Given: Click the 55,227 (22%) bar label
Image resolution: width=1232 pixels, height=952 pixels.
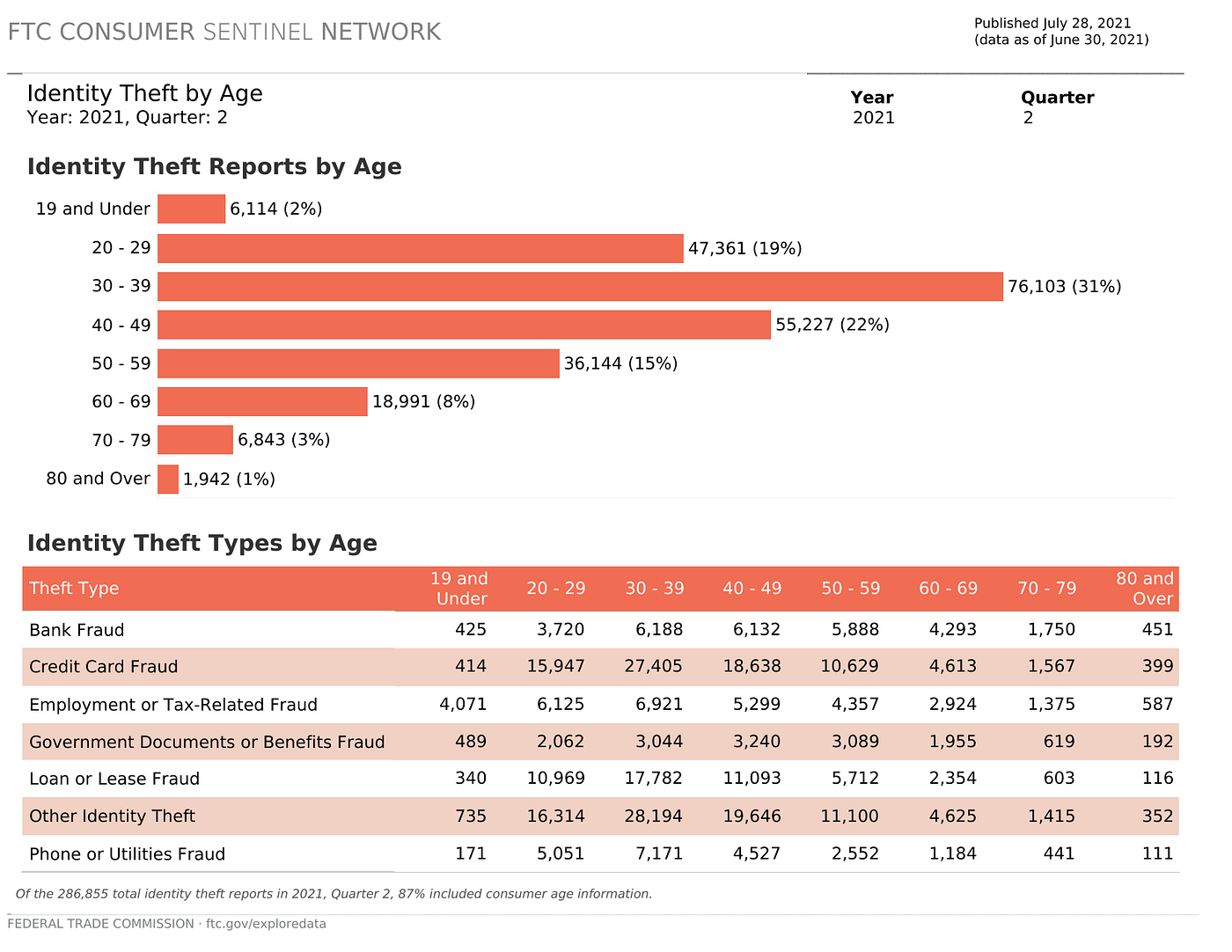Looking at the screenshot, I should (832, 326).
